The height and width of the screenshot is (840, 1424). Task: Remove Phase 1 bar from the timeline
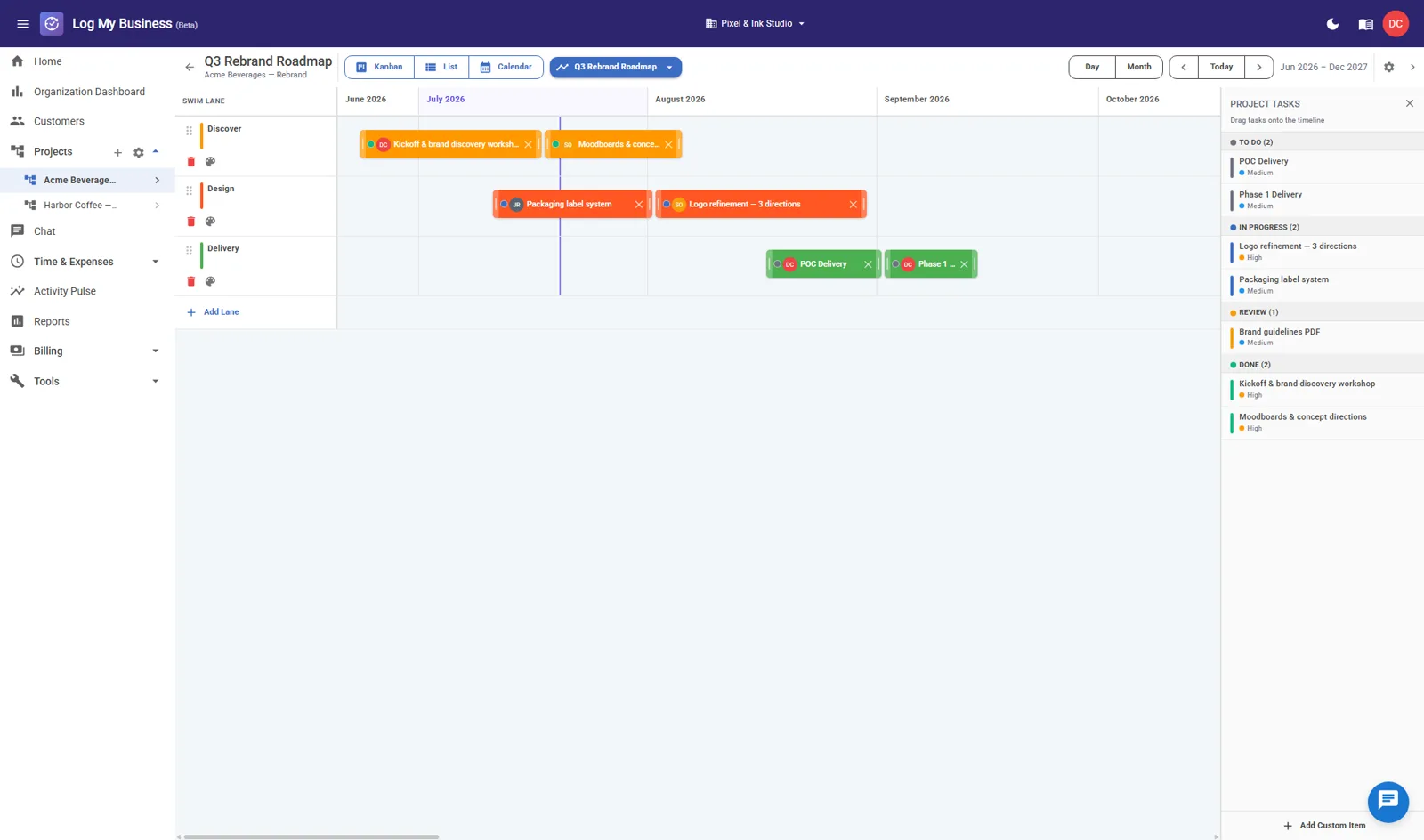pos(964,264)
